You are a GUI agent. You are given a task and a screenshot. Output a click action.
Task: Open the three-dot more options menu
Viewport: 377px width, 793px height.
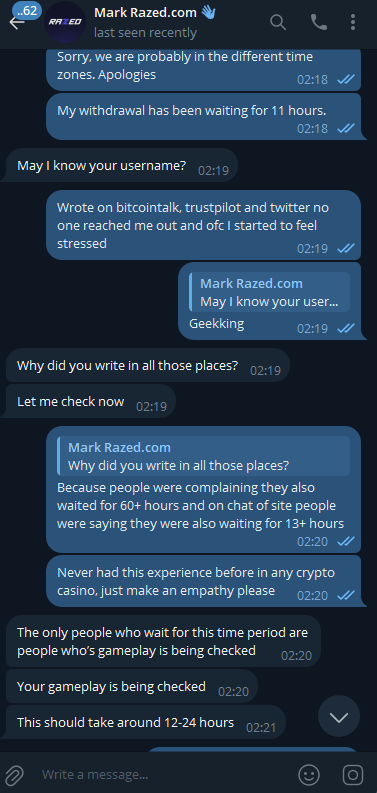pos(353,22)
